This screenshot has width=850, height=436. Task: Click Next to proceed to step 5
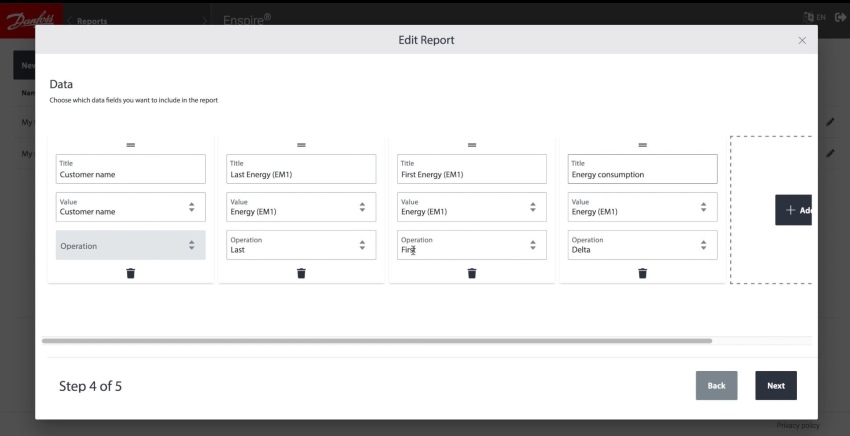point(776,386)
